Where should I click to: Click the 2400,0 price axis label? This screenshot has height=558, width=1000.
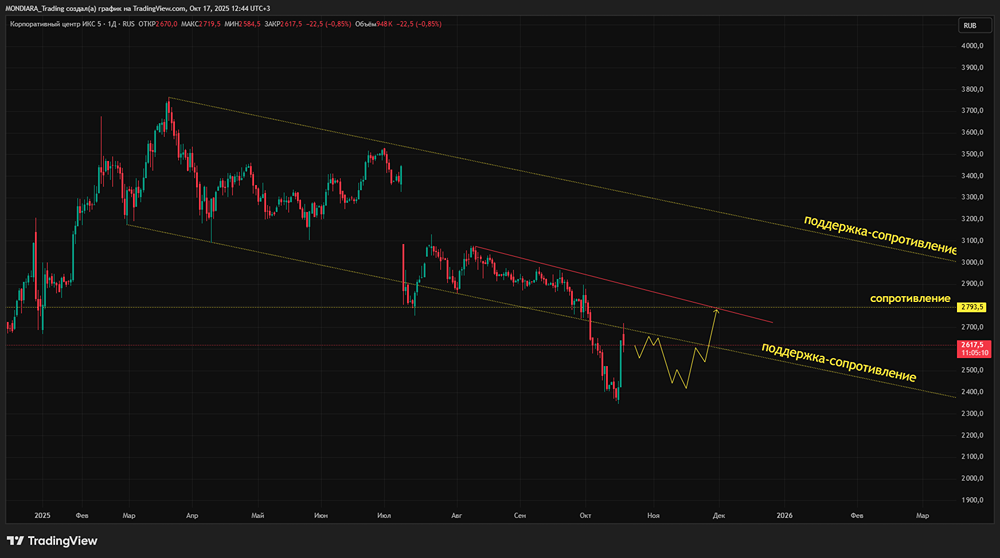[972, 392]
